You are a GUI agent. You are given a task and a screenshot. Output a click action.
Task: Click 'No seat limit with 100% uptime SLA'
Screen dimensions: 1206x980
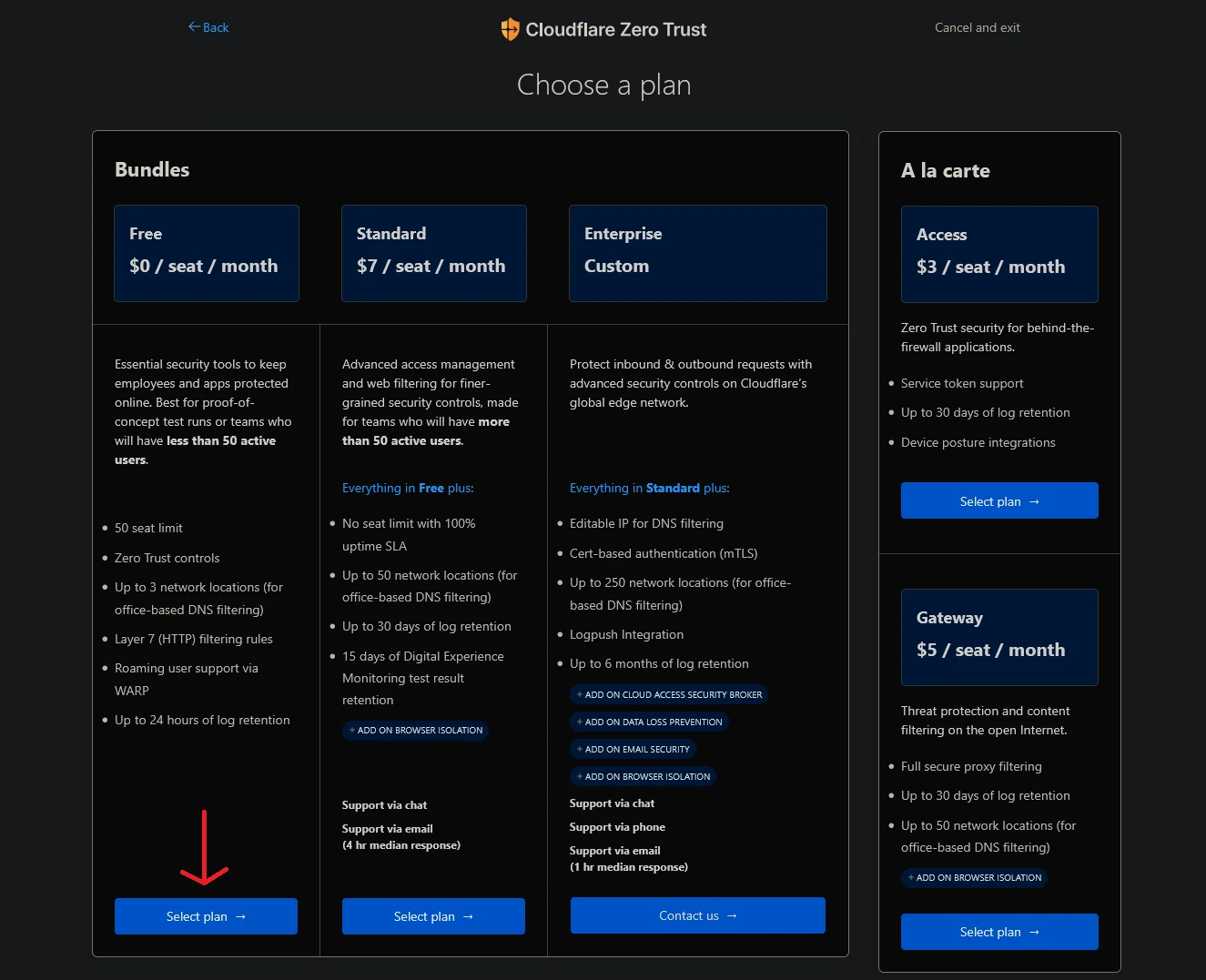click(x=409, y=534)
